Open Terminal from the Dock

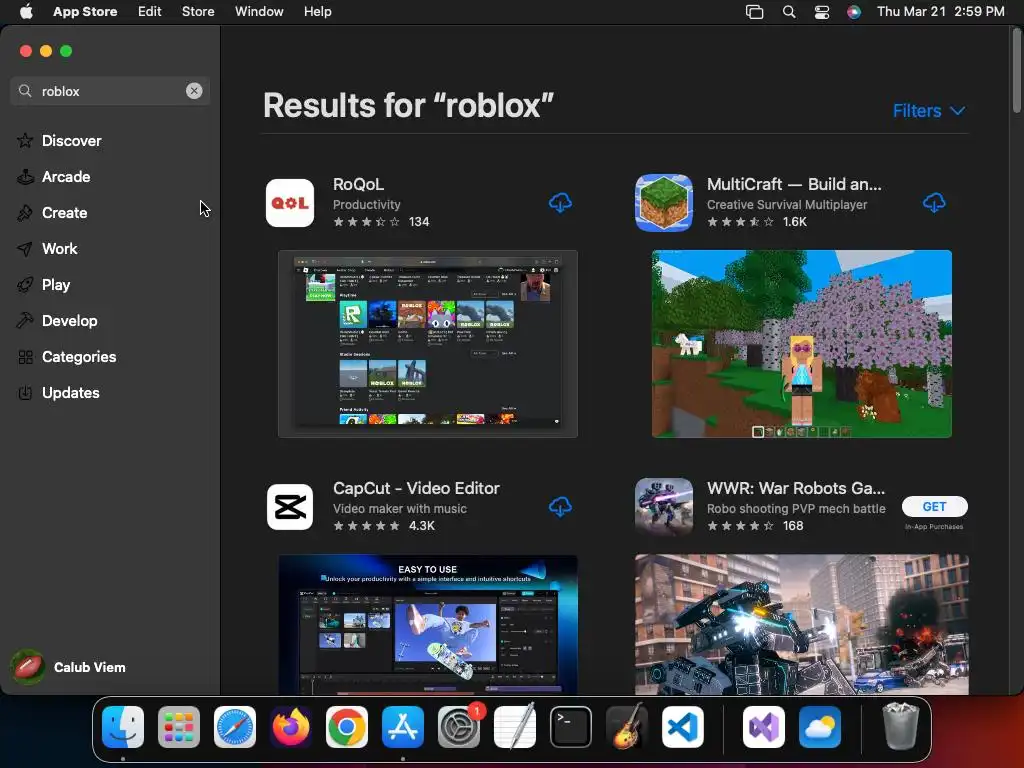[x=571, y=727]
